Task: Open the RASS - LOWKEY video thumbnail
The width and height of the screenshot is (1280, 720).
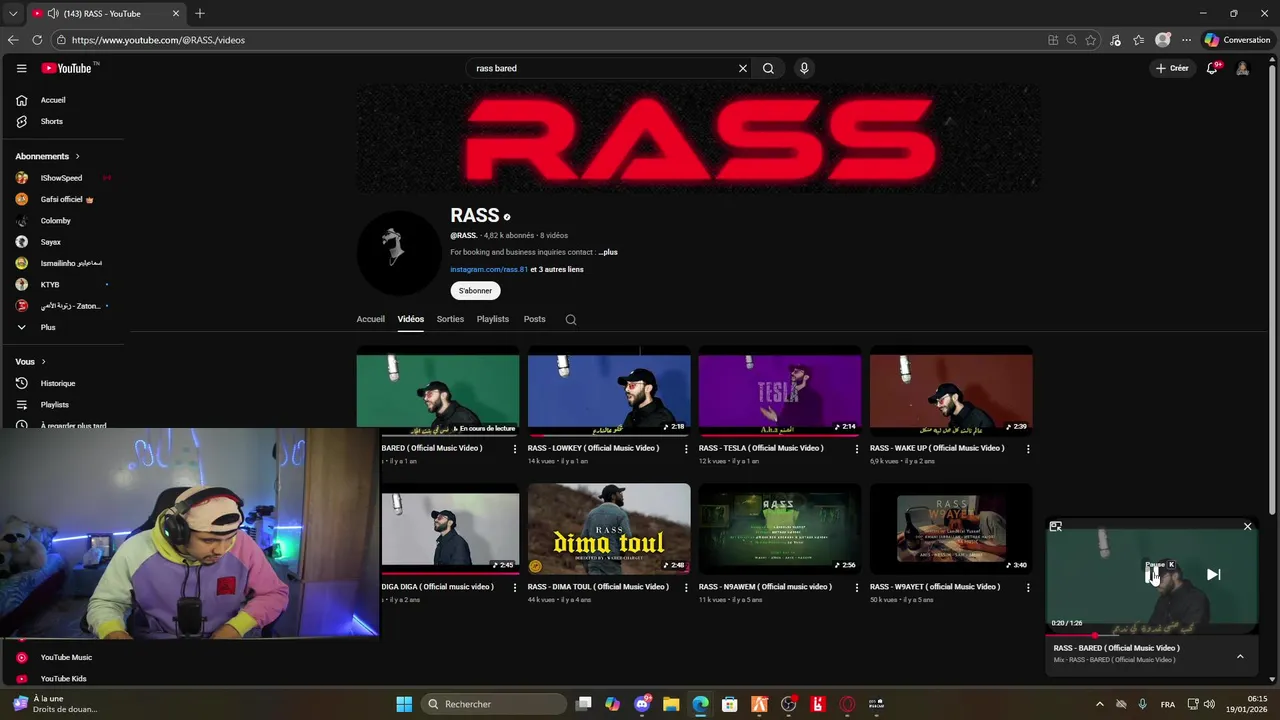Action: click(609, 393)
